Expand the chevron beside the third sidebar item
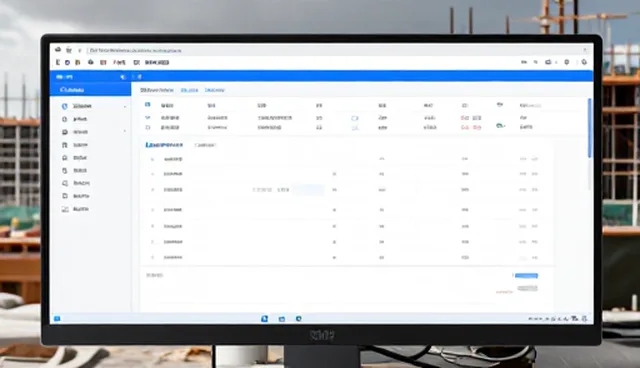Viewport: 640px width, 368px height. pos(125,131)
